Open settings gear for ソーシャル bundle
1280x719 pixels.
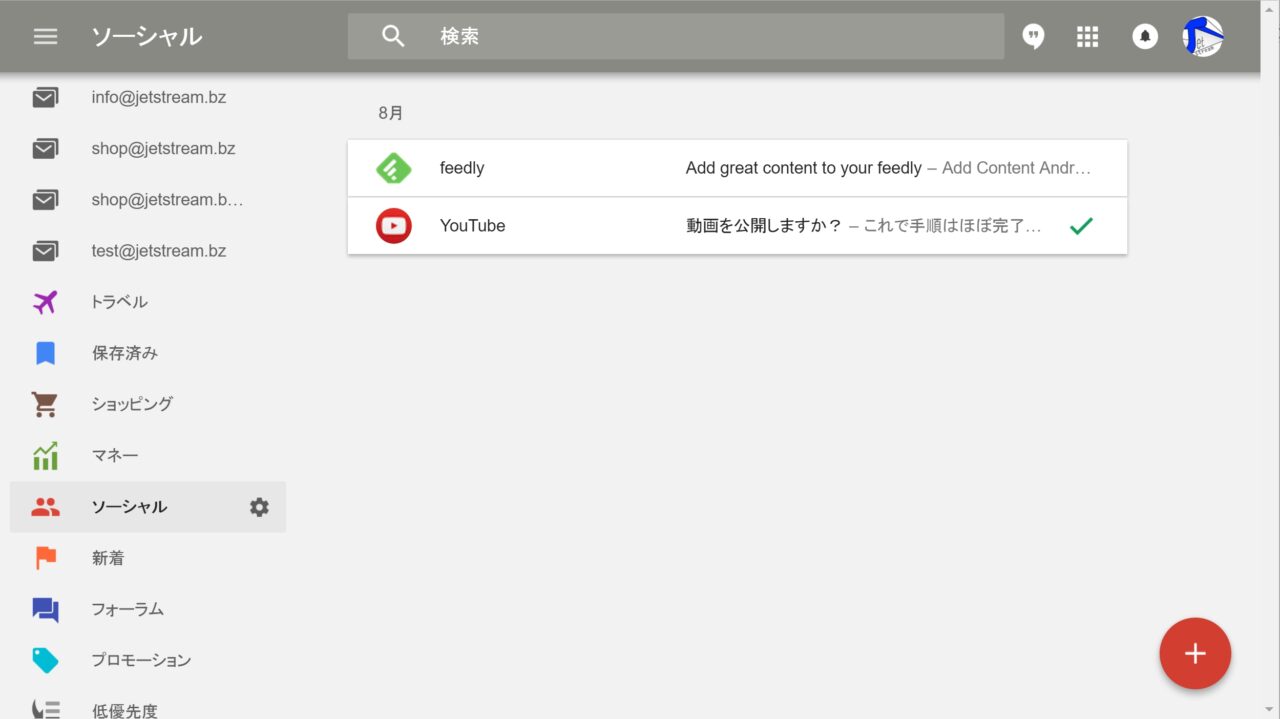259,507
